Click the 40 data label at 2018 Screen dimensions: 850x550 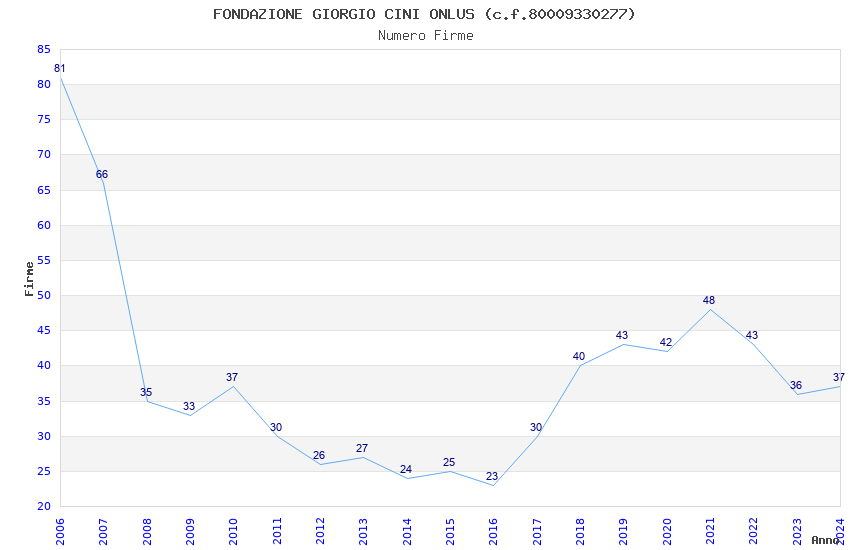pos(578,357)
